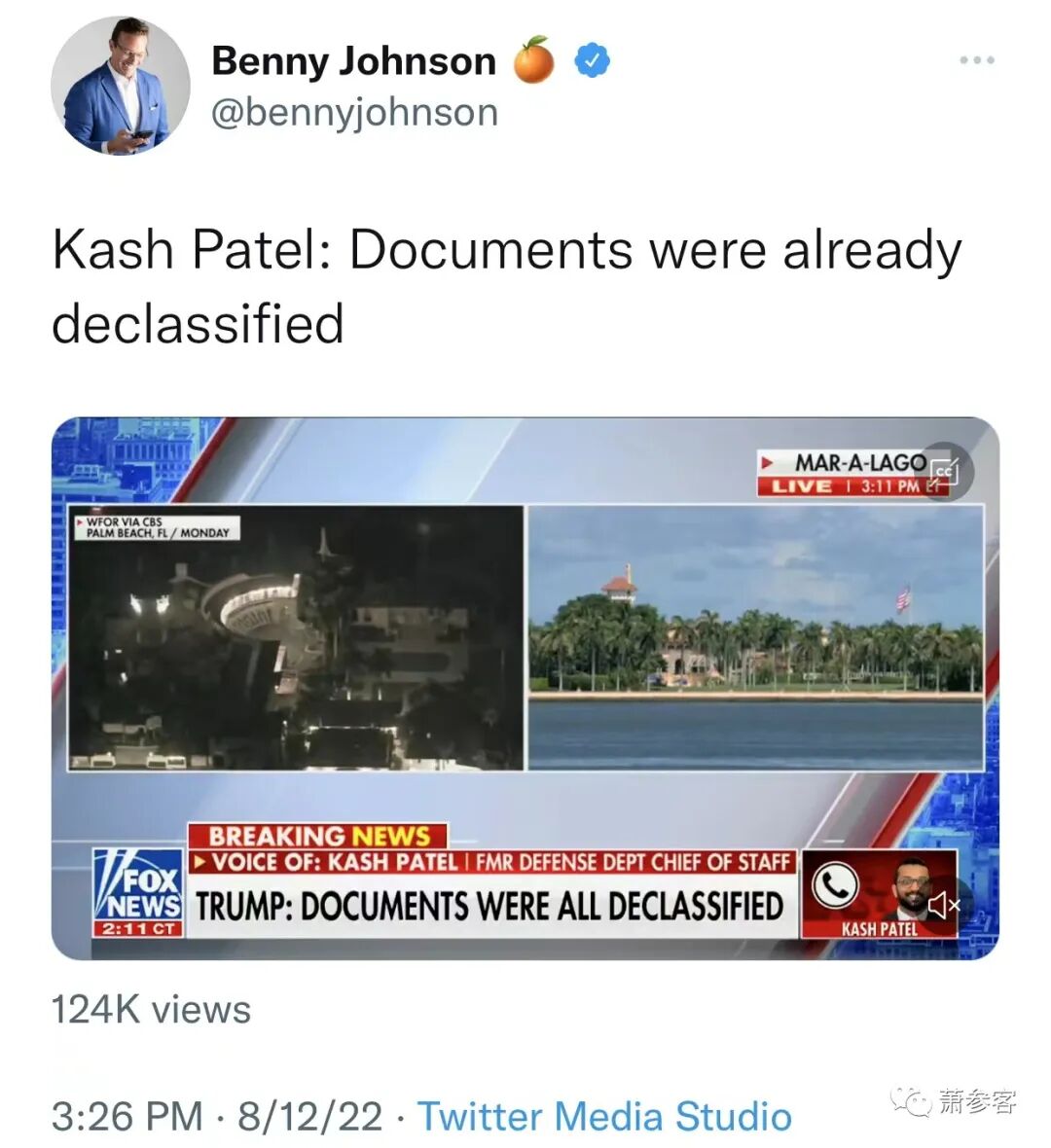Toggle closed captions on the video
Viewport: 1051px width, 1148px height.
click(x=946, y=471)
